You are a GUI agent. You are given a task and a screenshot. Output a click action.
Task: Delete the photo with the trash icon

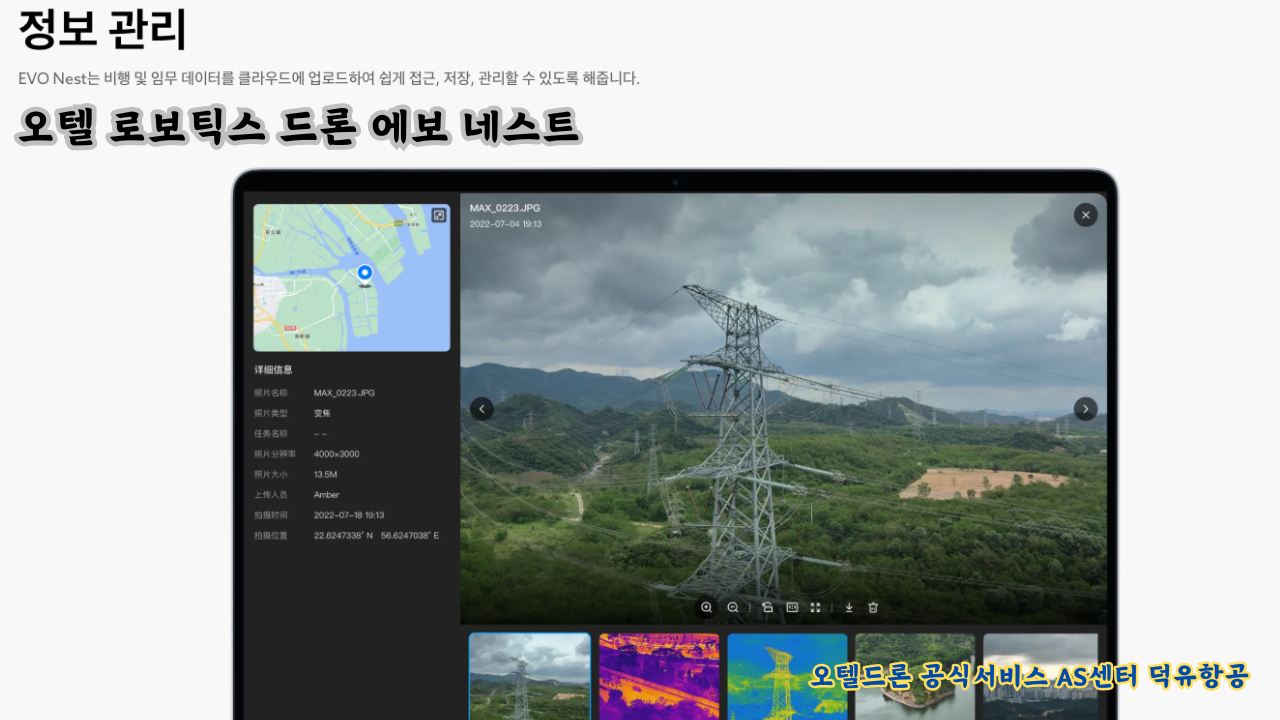(873, 607)
